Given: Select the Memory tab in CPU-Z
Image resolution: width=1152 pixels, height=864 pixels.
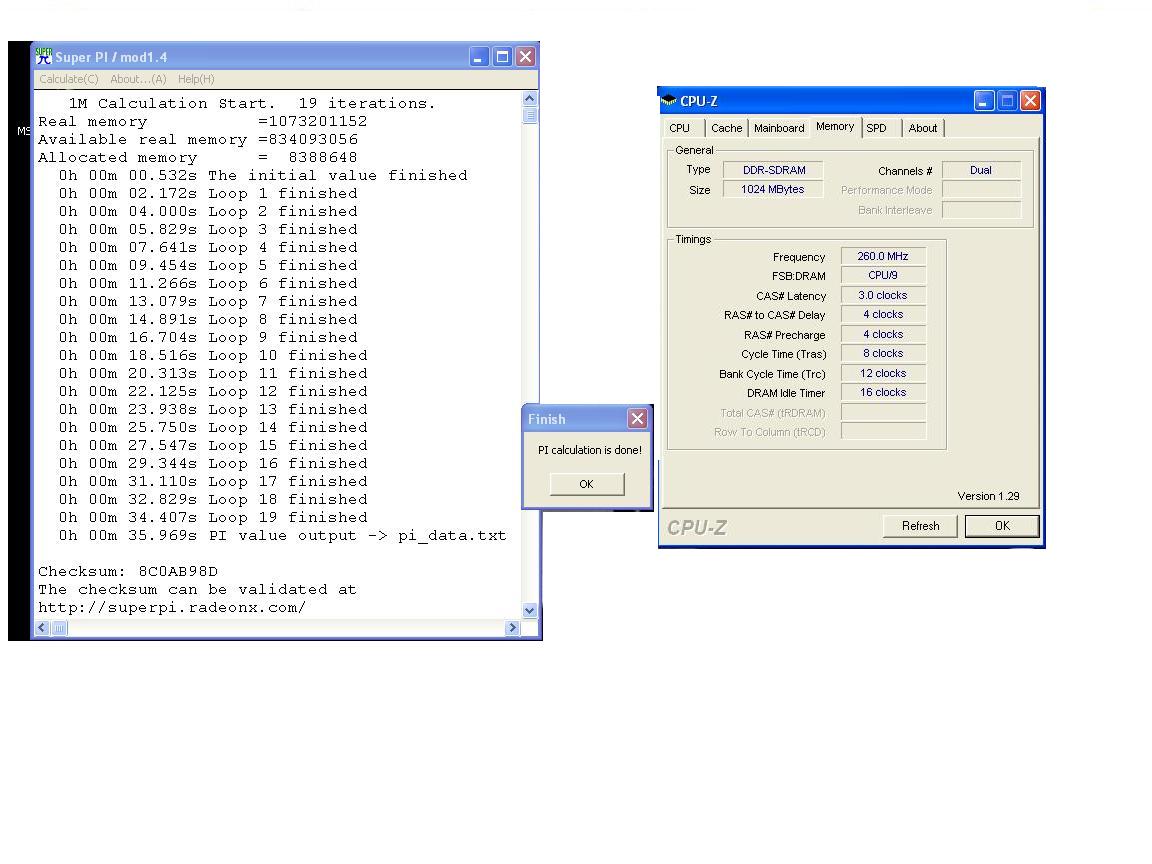Looking at the screenshot, I should click(x=835, y=126).
